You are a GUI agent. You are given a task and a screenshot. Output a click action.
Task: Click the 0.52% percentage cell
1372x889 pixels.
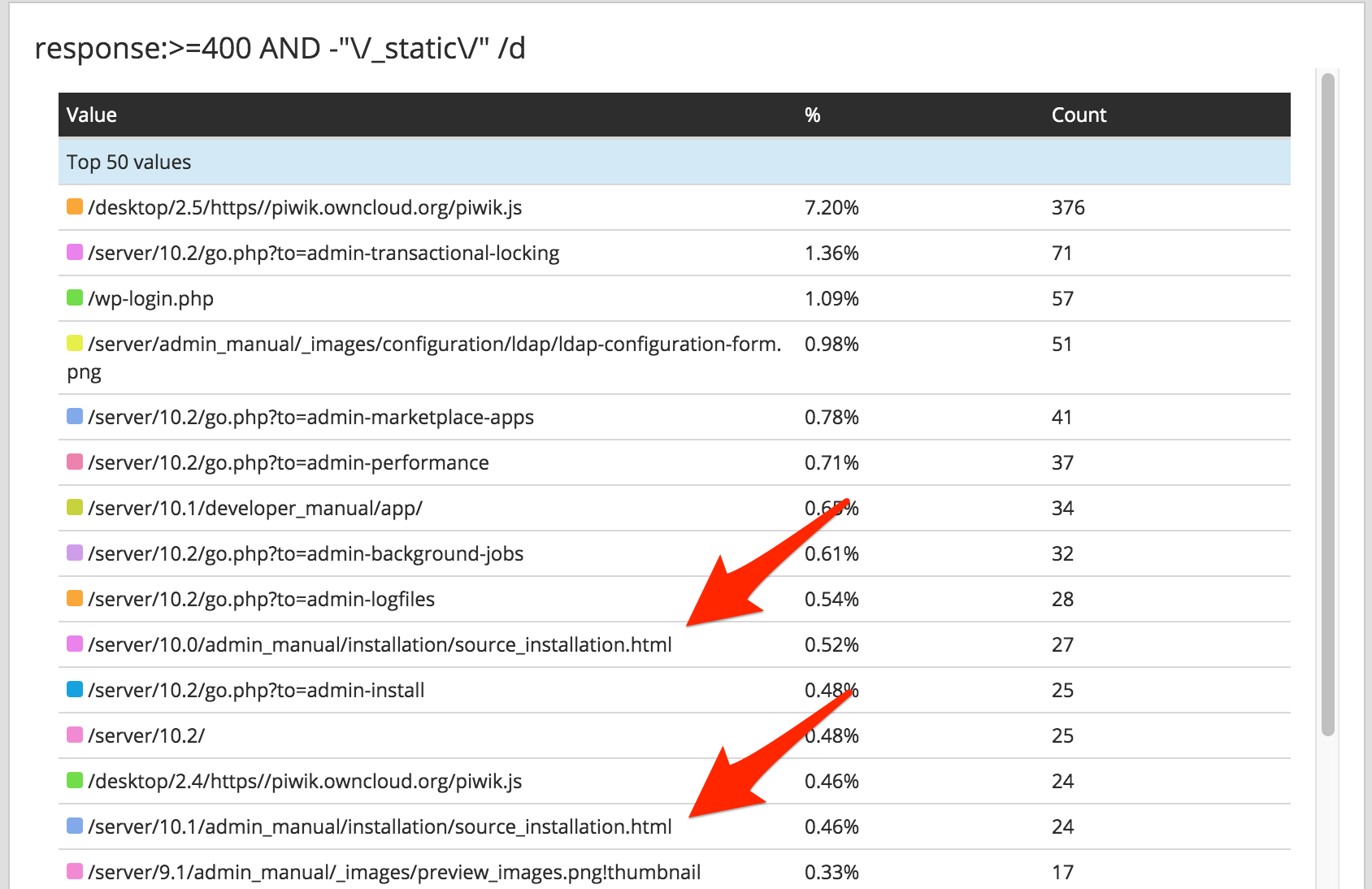tap(831, 644)
